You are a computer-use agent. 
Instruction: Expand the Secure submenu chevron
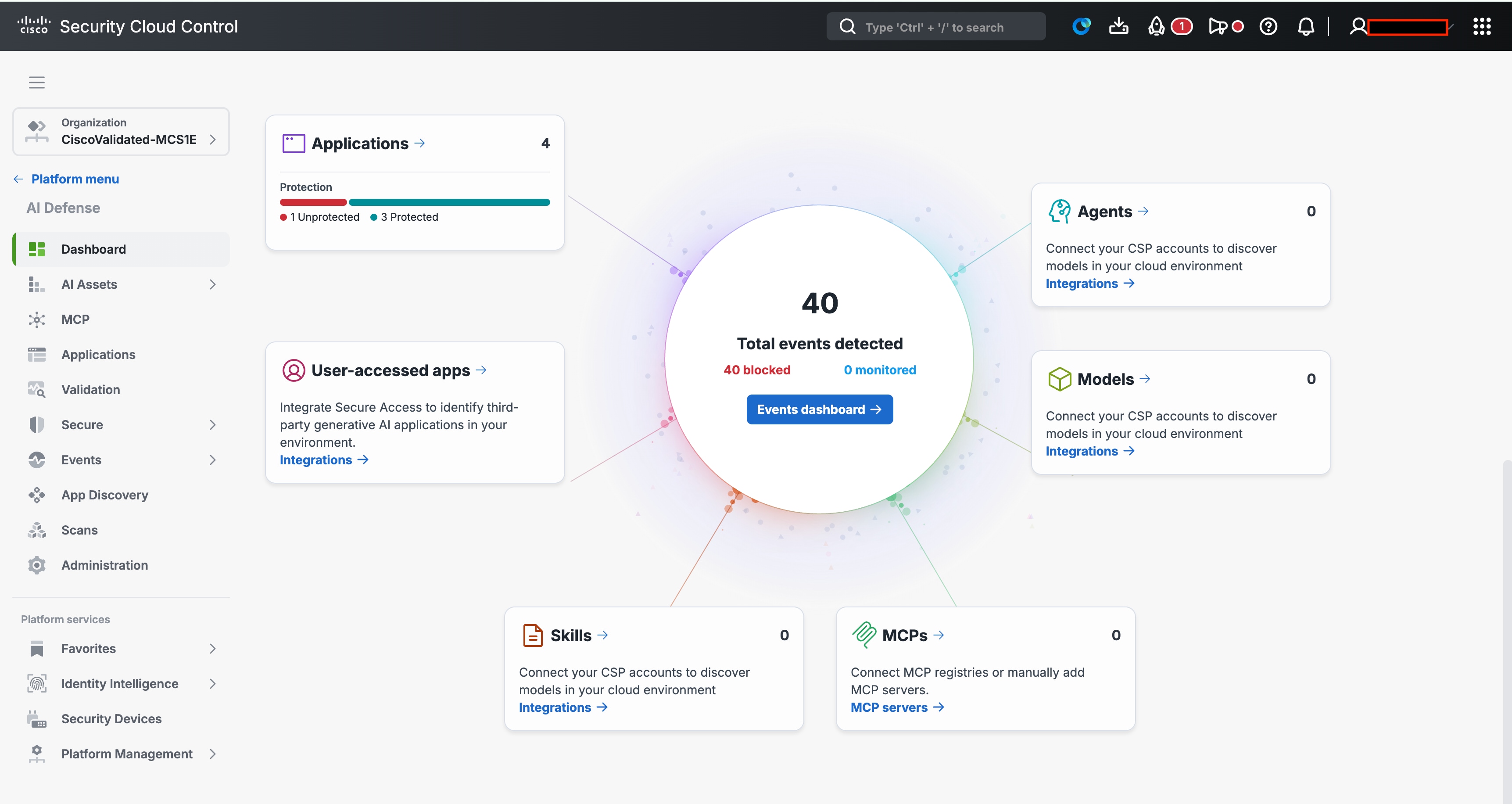click(212, 425)
